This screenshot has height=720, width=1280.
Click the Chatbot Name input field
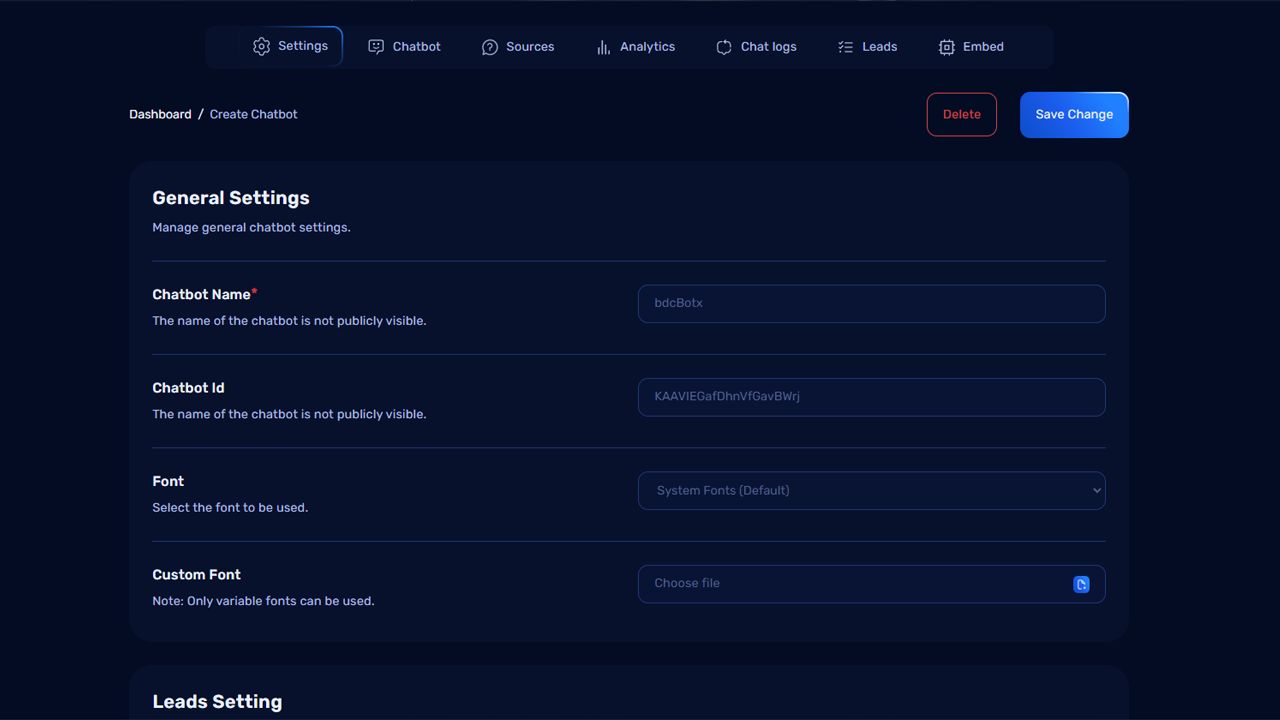[870, 303]
